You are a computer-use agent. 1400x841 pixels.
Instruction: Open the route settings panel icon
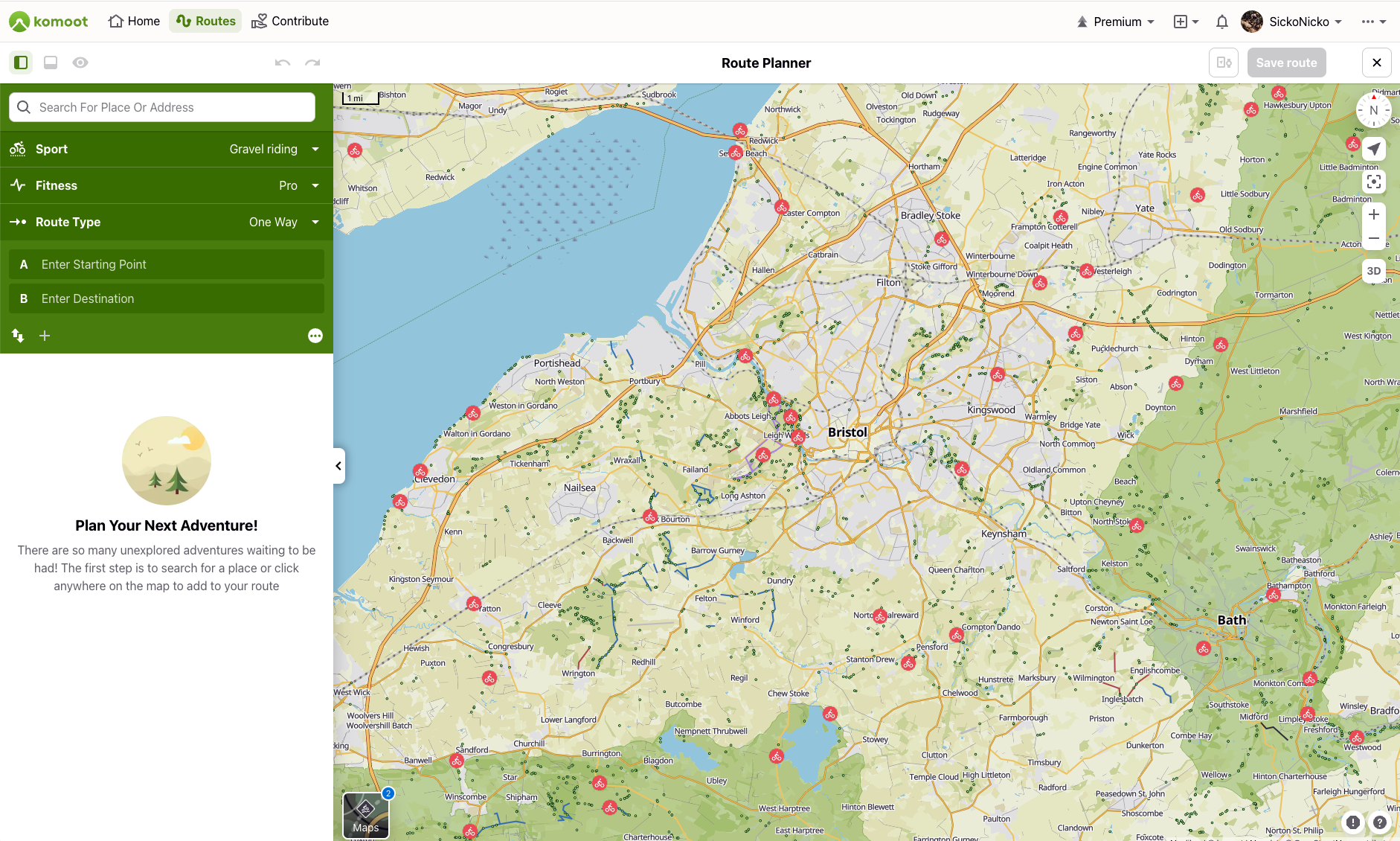pos(1224,63)
